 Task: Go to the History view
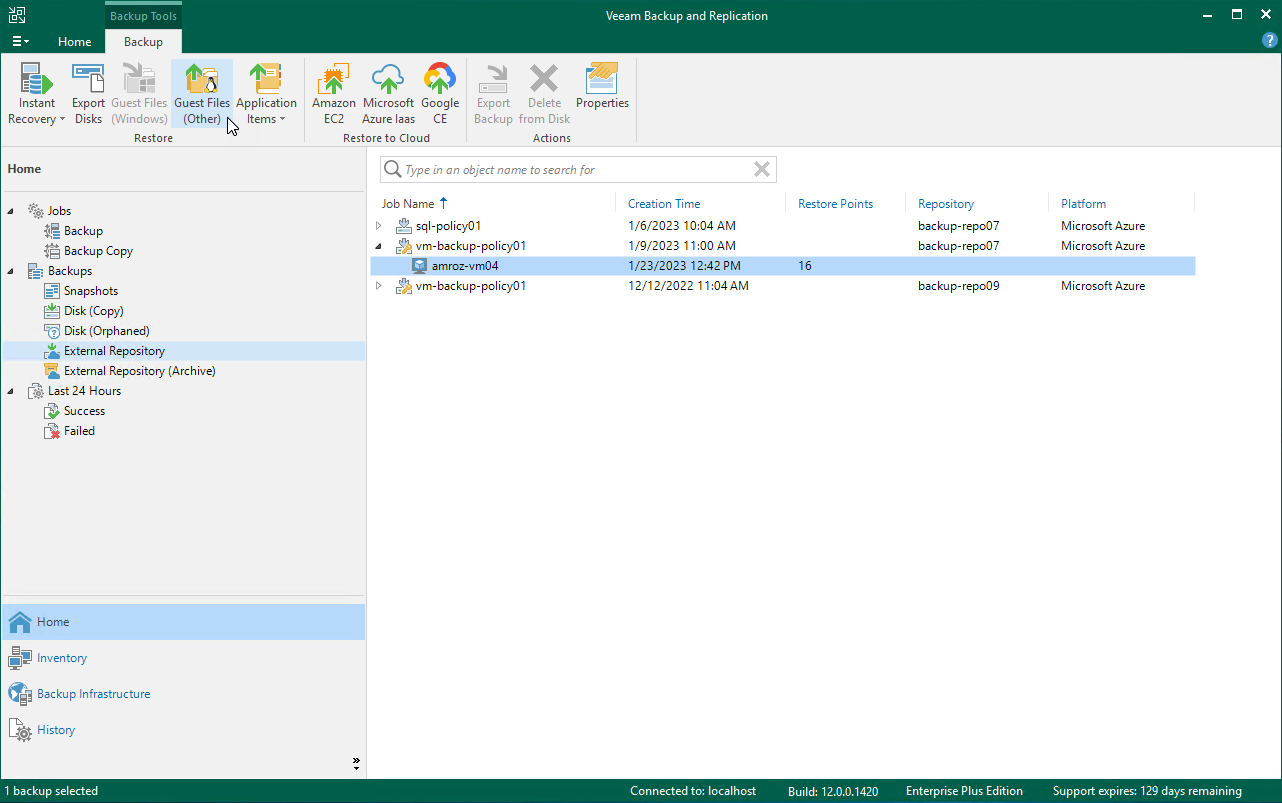pyautogui.click(x=56, y=730)
